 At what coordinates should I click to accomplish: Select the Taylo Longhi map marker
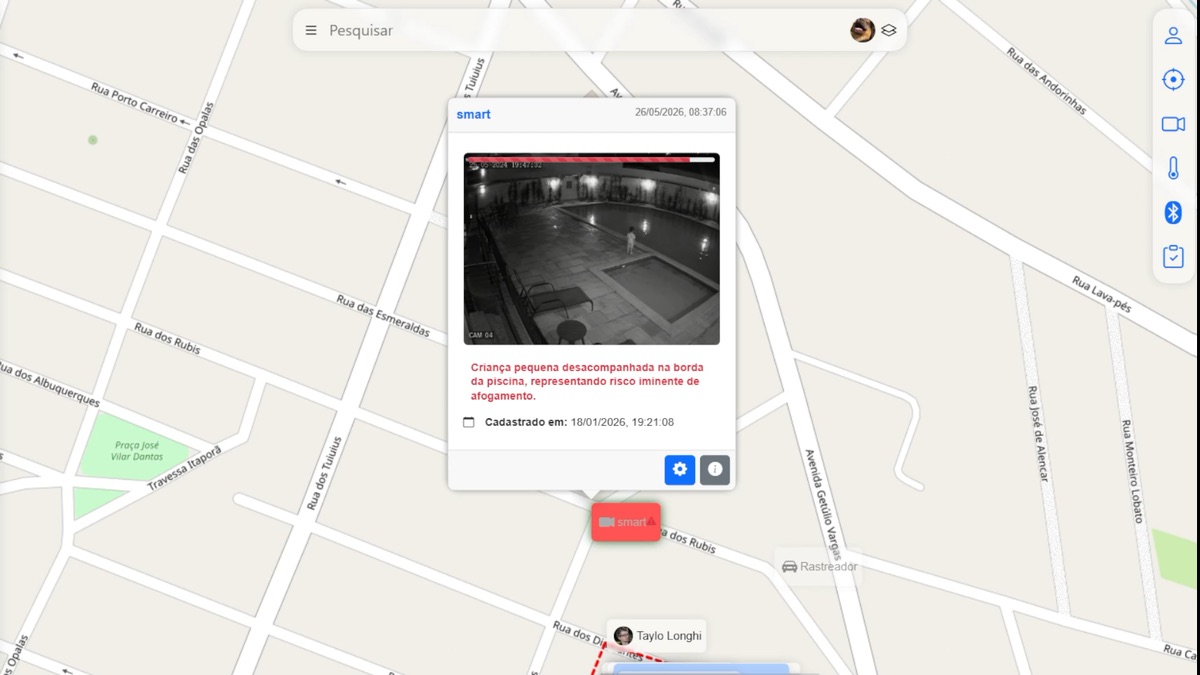click(x=657, y=636)
